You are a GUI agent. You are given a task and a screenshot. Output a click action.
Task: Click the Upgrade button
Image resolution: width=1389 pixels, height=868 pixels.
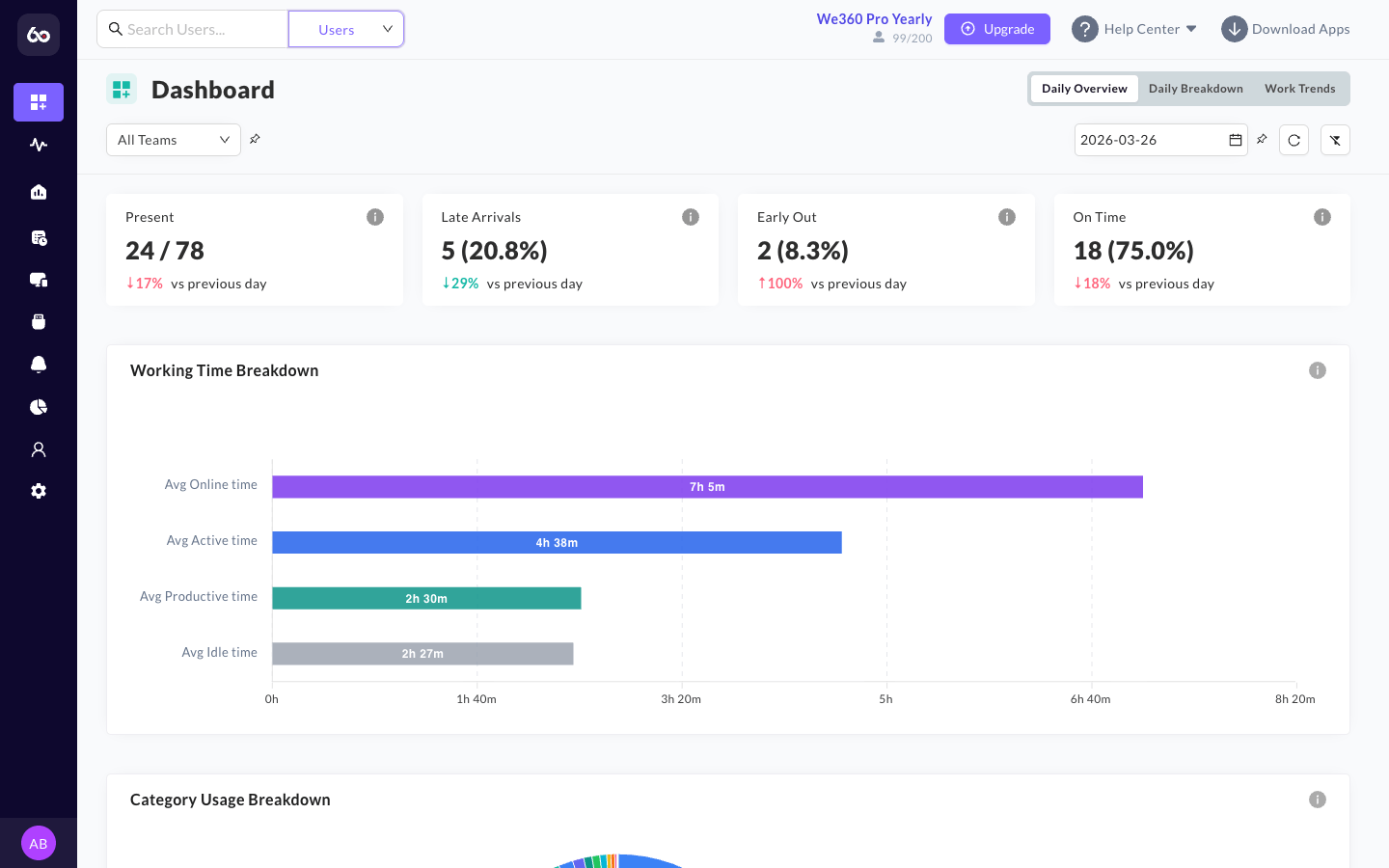[997, 29]
